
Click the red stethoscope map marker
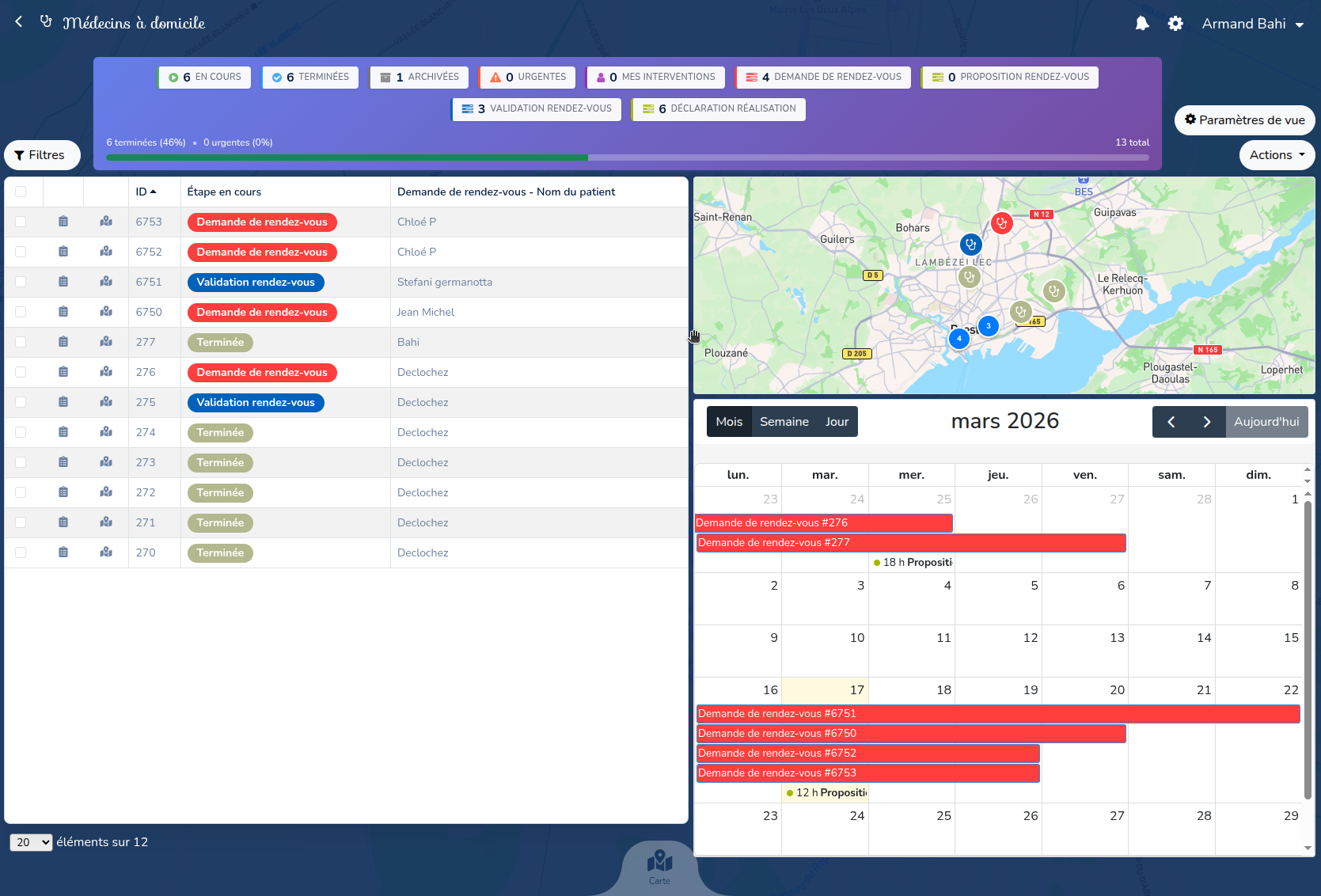1001,223
